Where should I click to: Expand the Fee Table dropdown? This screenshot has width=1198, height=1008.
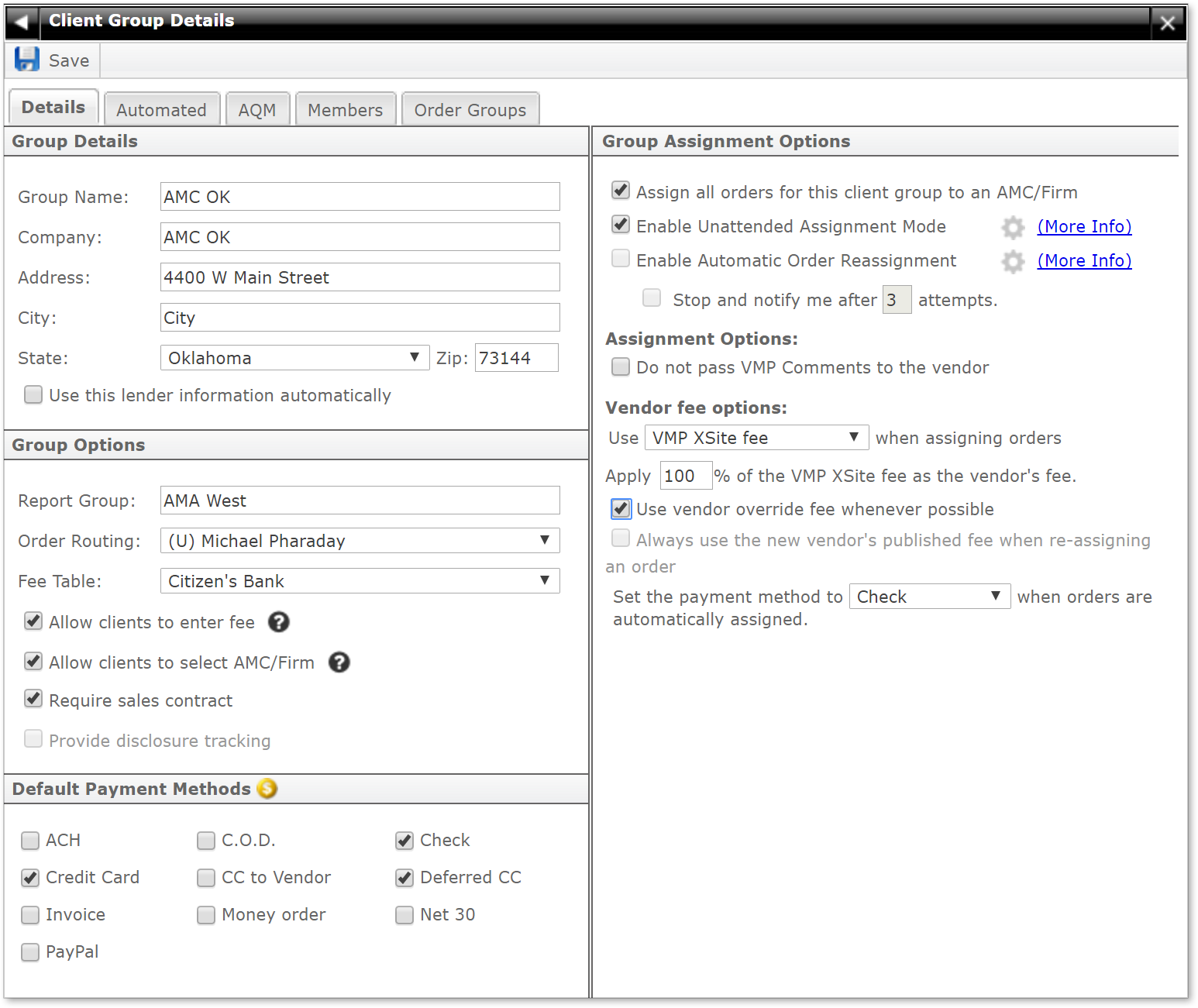(x=360, y=581)
